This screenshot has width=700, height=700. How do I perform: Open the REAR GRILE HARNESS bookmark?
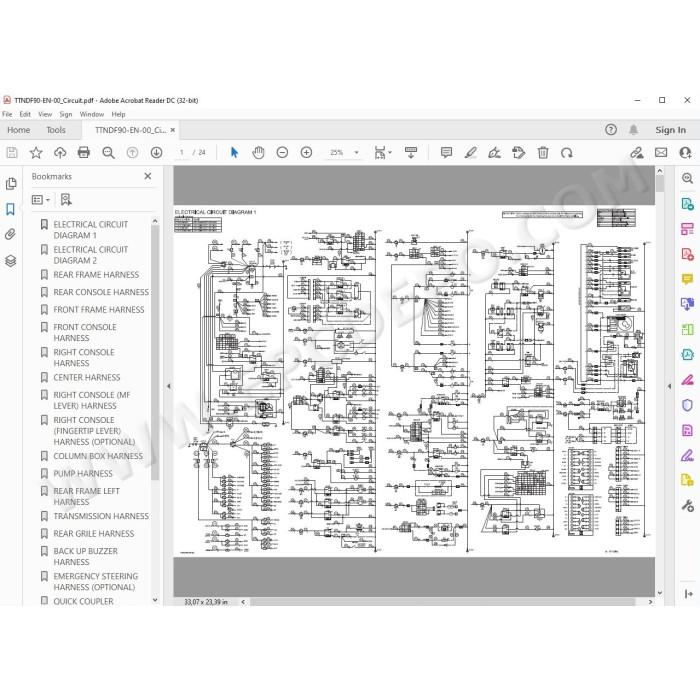click(x=93, y=534)
